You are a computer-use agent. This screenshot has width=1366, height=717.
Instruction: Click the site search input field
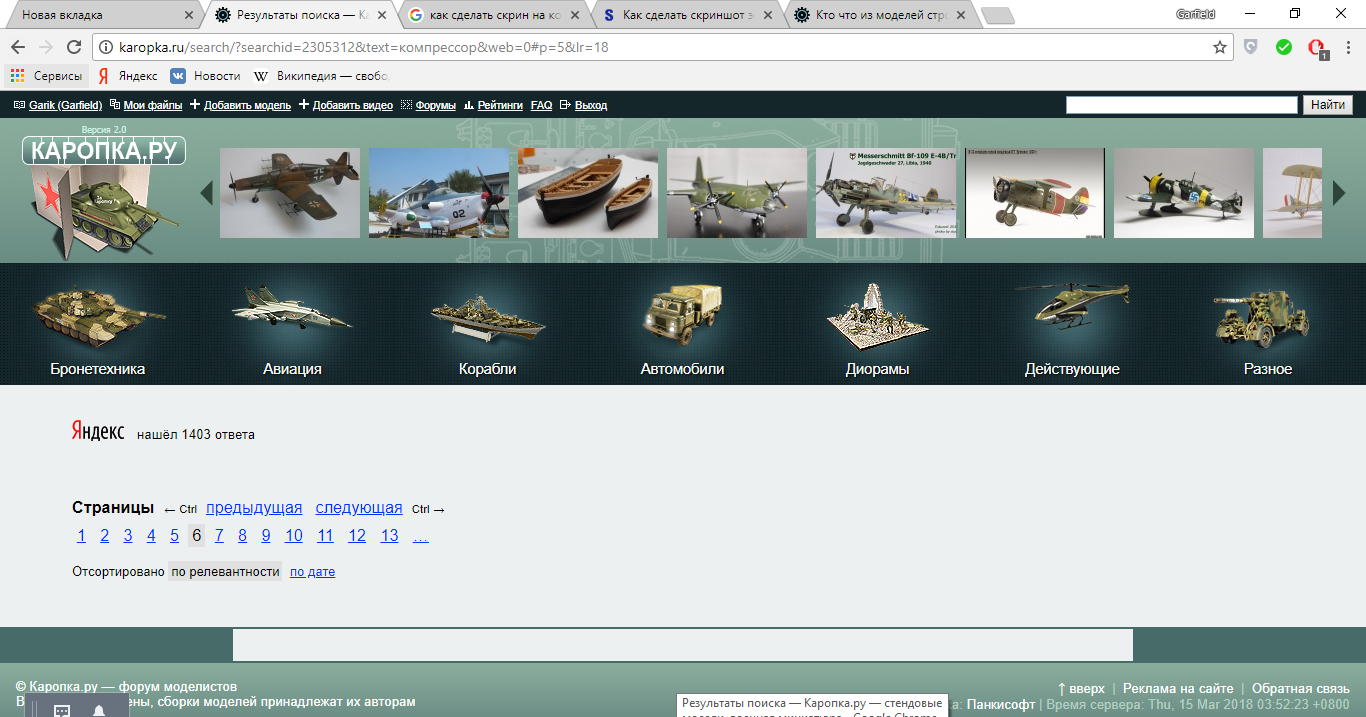(x=1181, y=105)
